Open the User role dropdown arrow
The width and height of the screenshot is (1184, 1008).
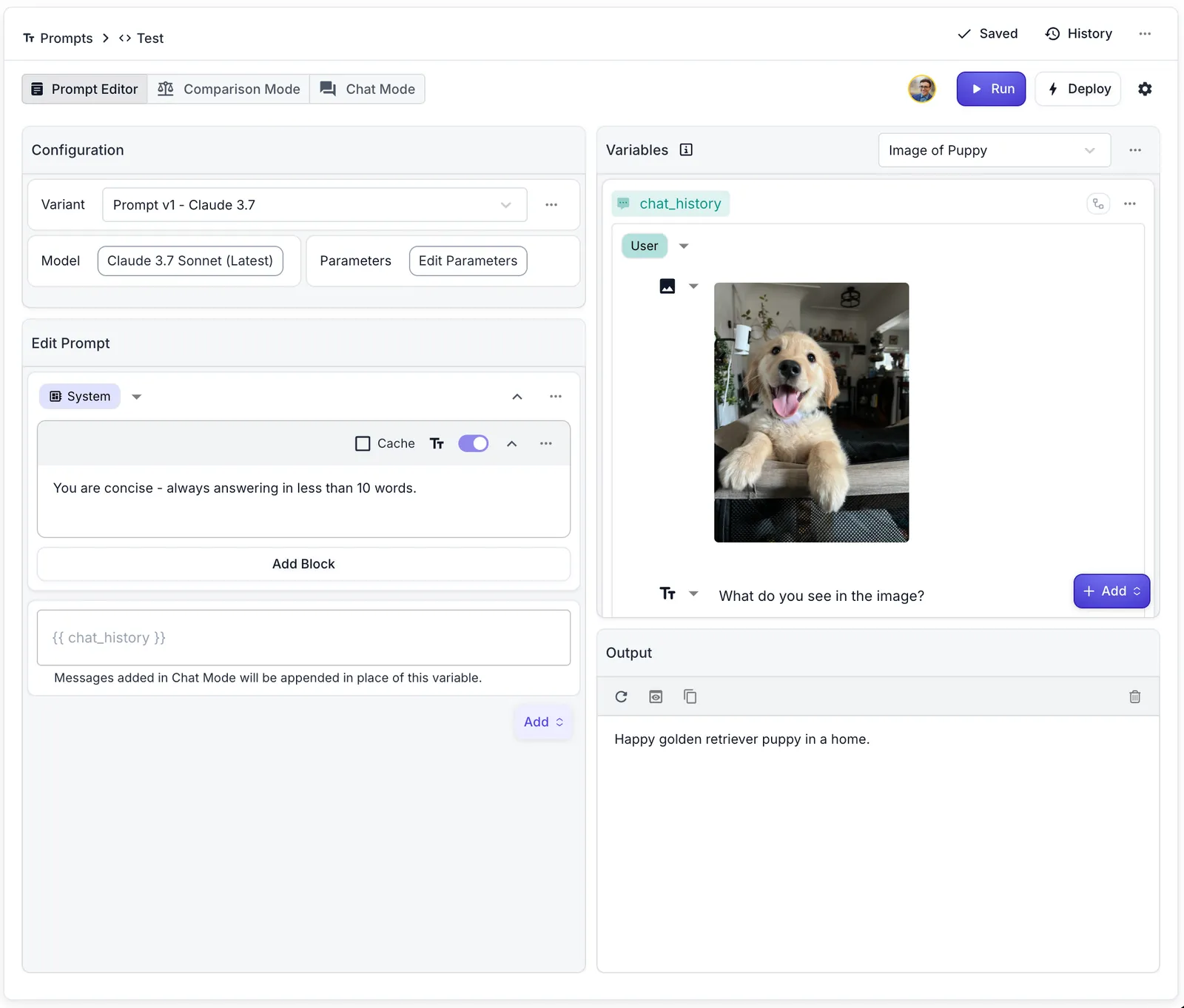[684, 246]
